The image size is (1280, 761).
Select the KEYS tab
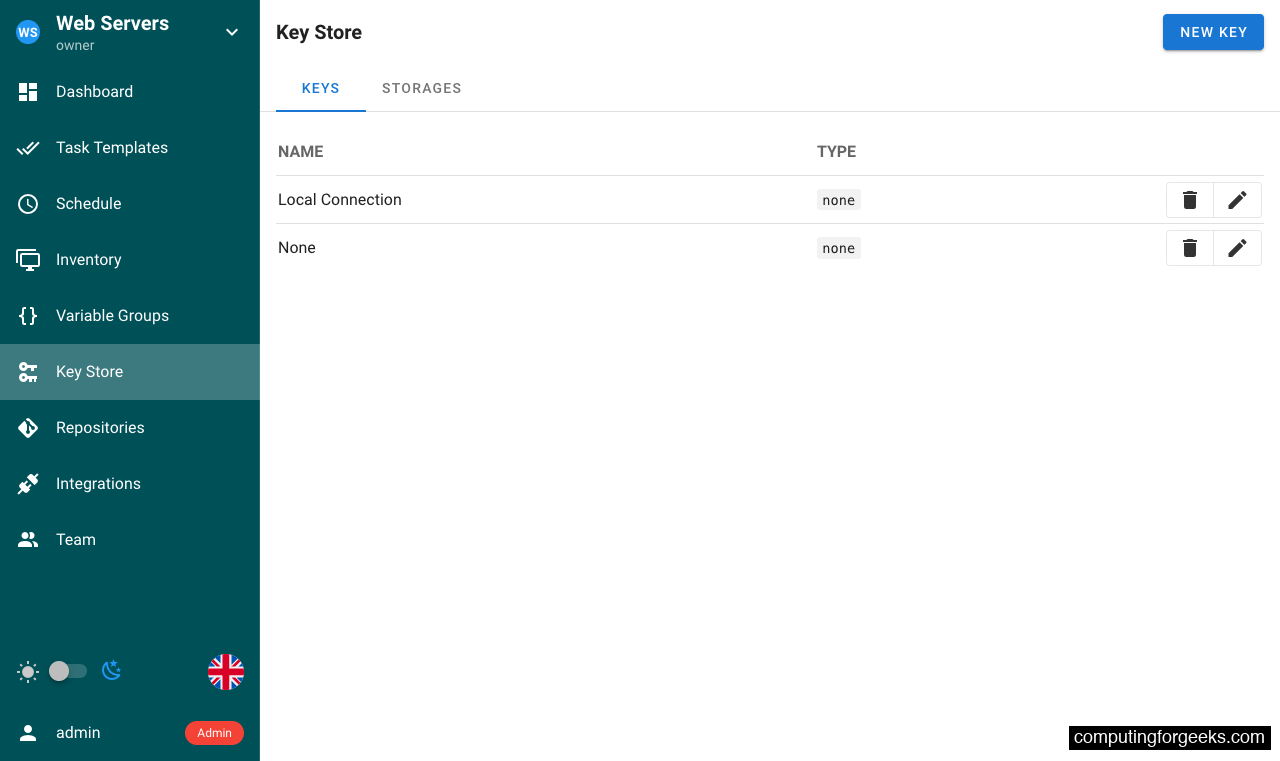point(320,88)
